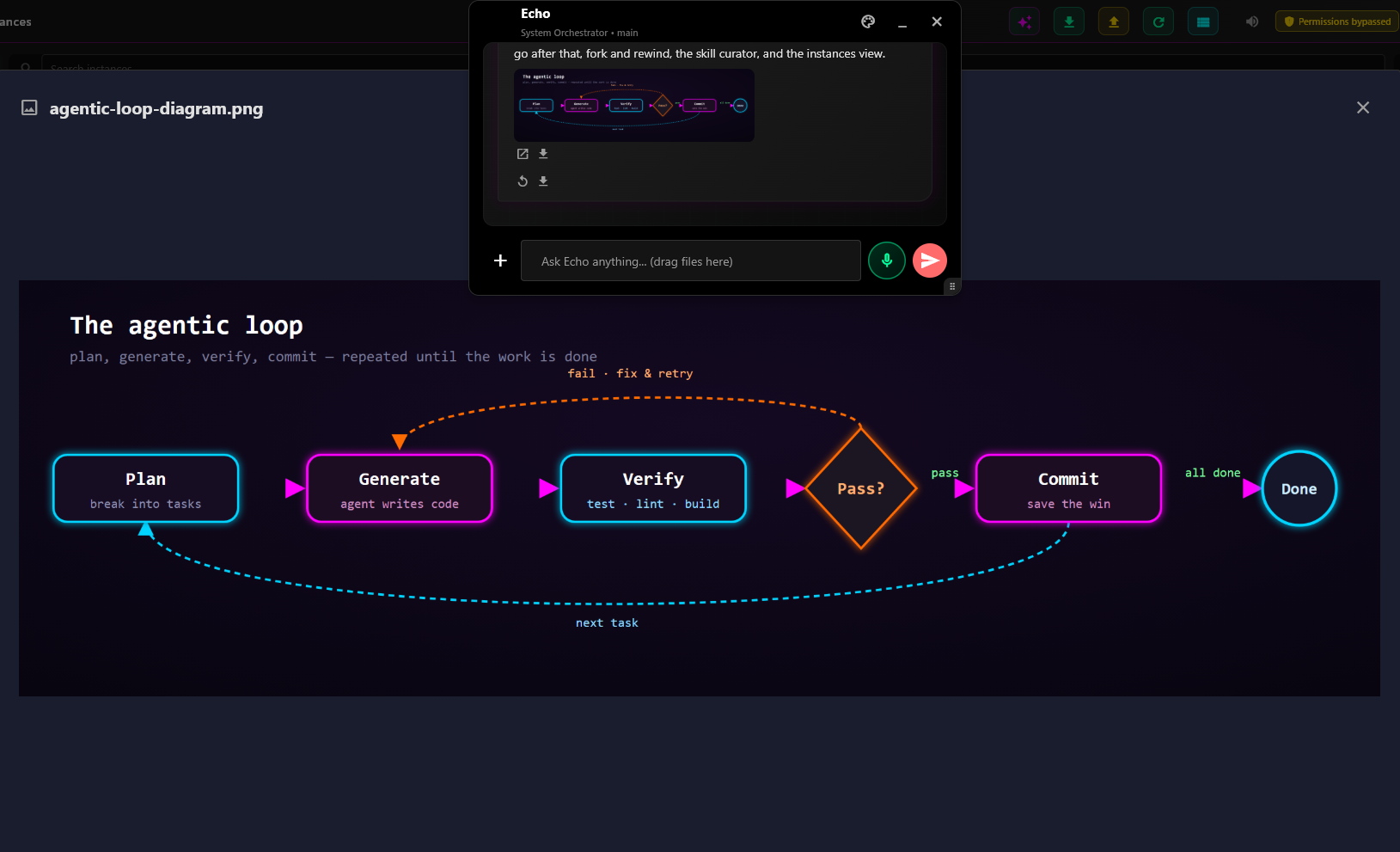Click the resize grip at Echo window corner

point(952,286)
